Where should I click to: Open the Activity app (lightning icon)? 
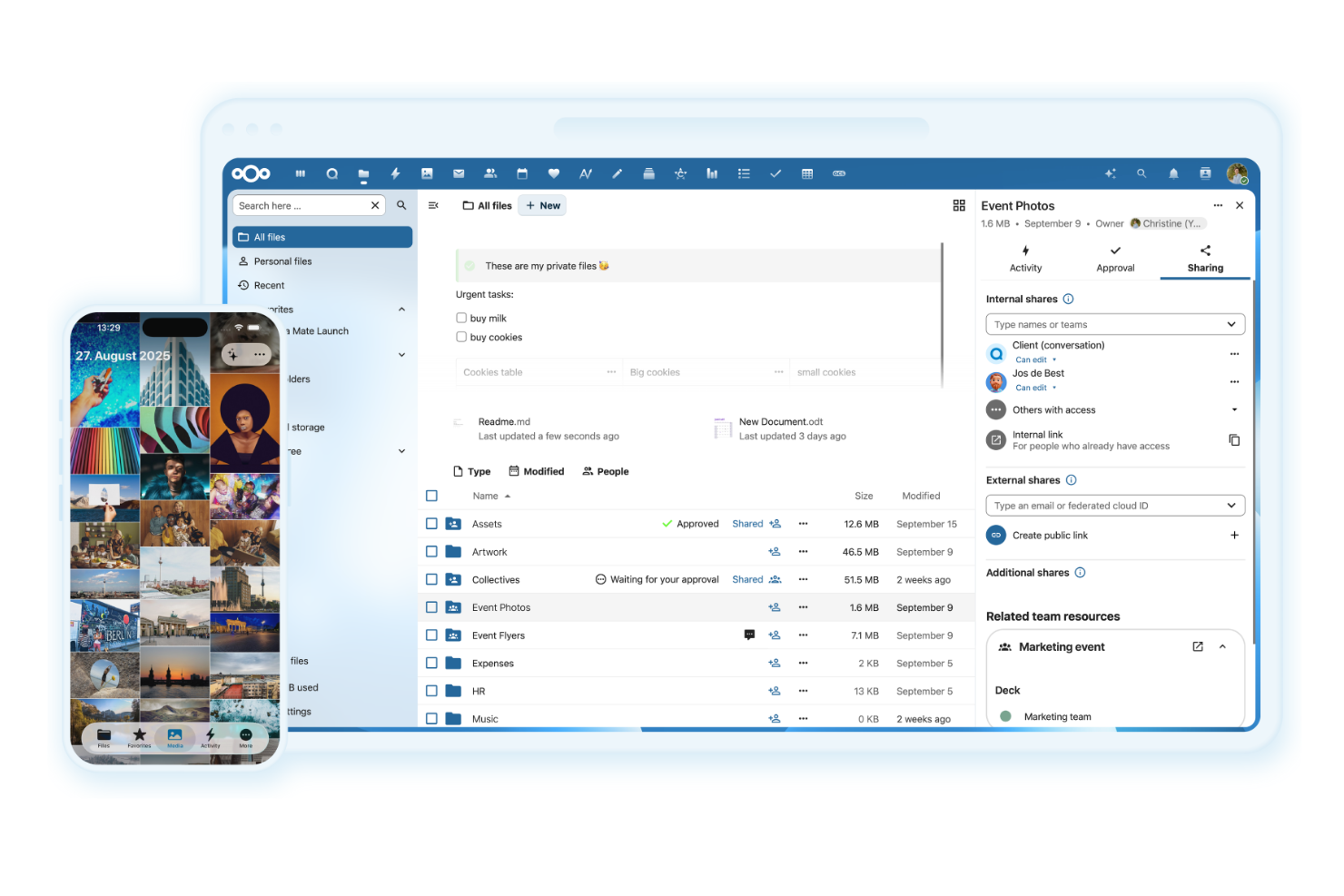point(395,173)
